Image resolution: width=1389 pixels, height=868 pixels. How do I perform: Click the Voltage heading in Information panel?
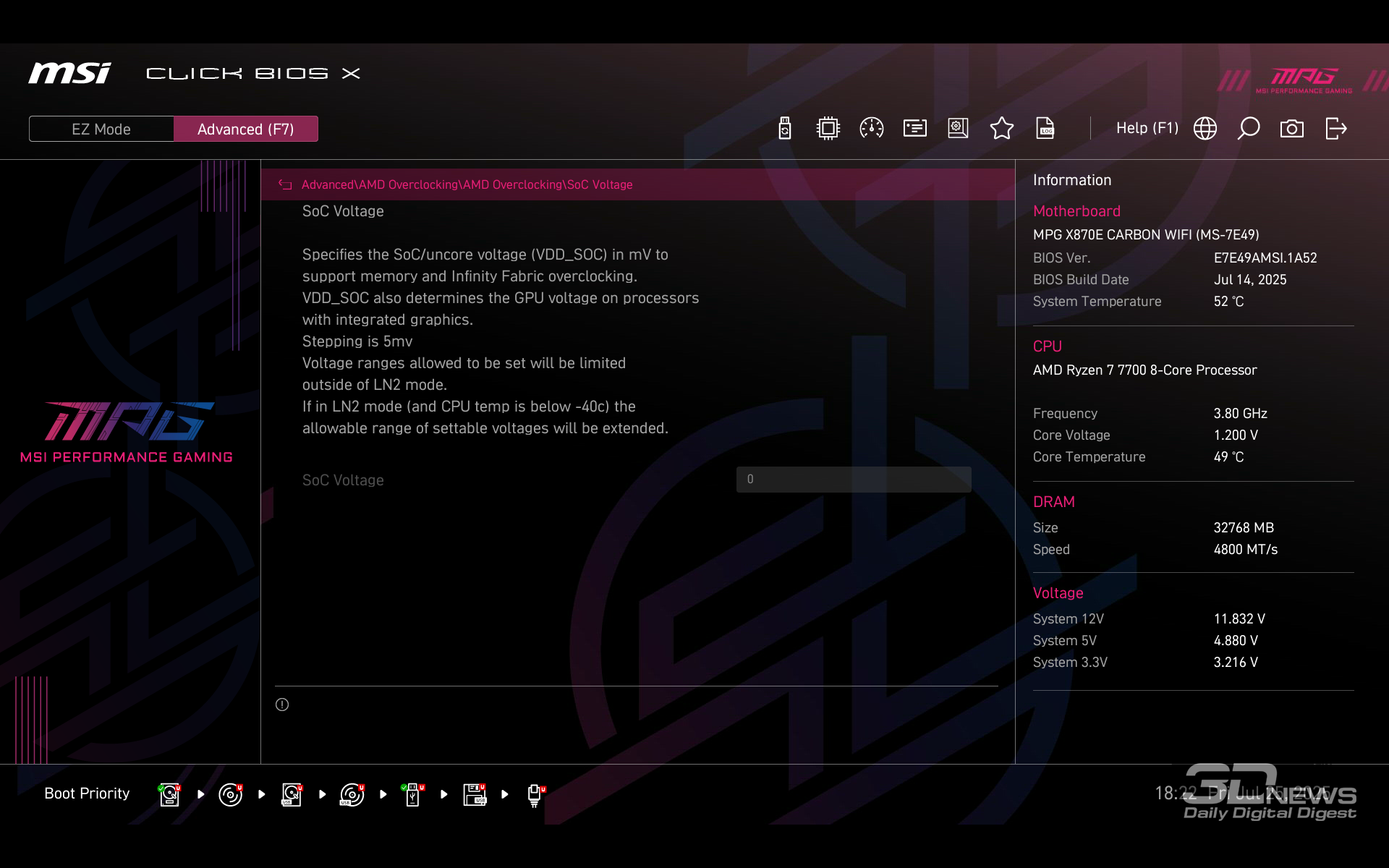pos(1058,593)
